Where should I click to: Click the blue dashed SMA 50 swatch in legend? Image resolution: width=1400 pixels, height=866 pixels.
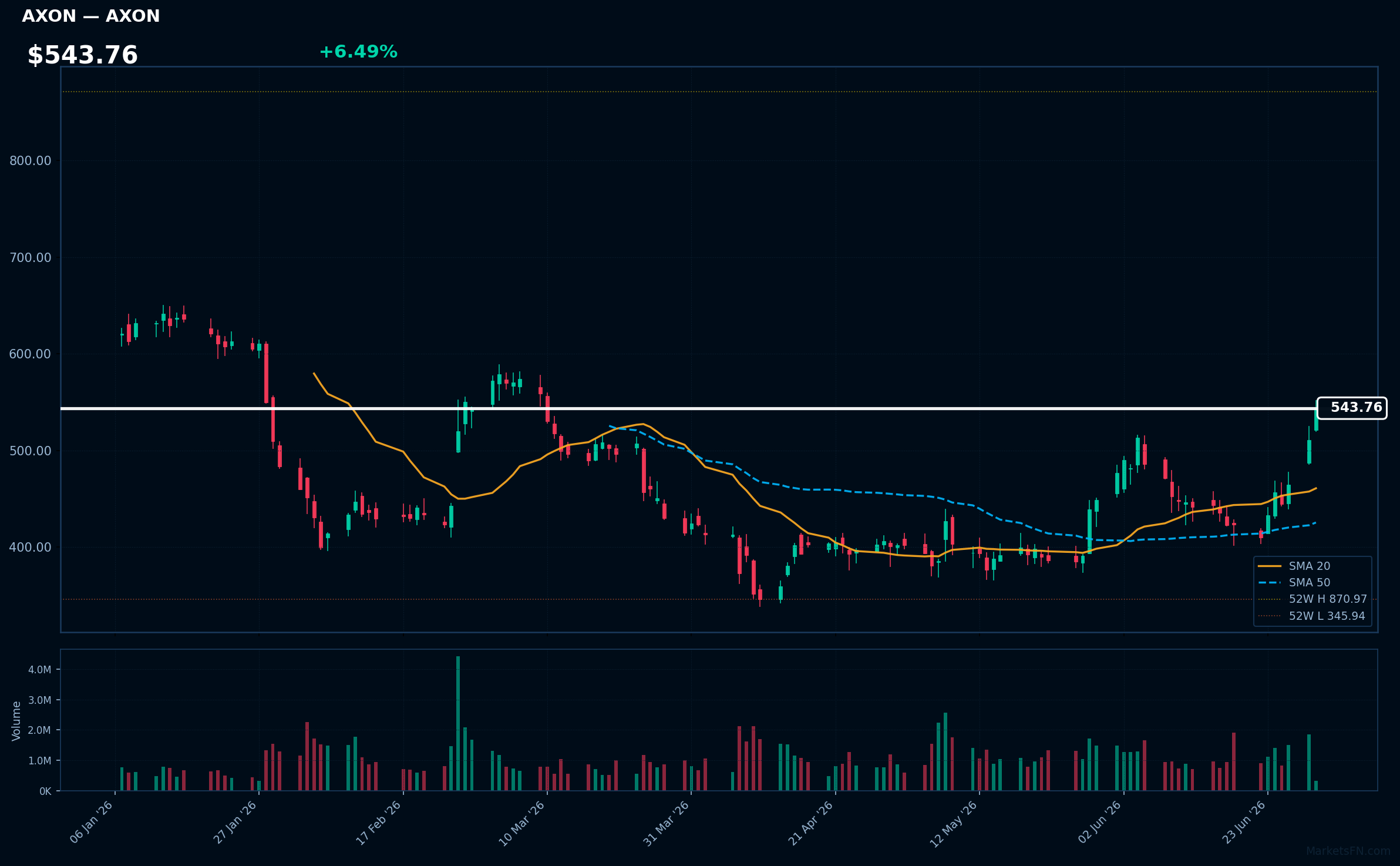[1270, 582]
